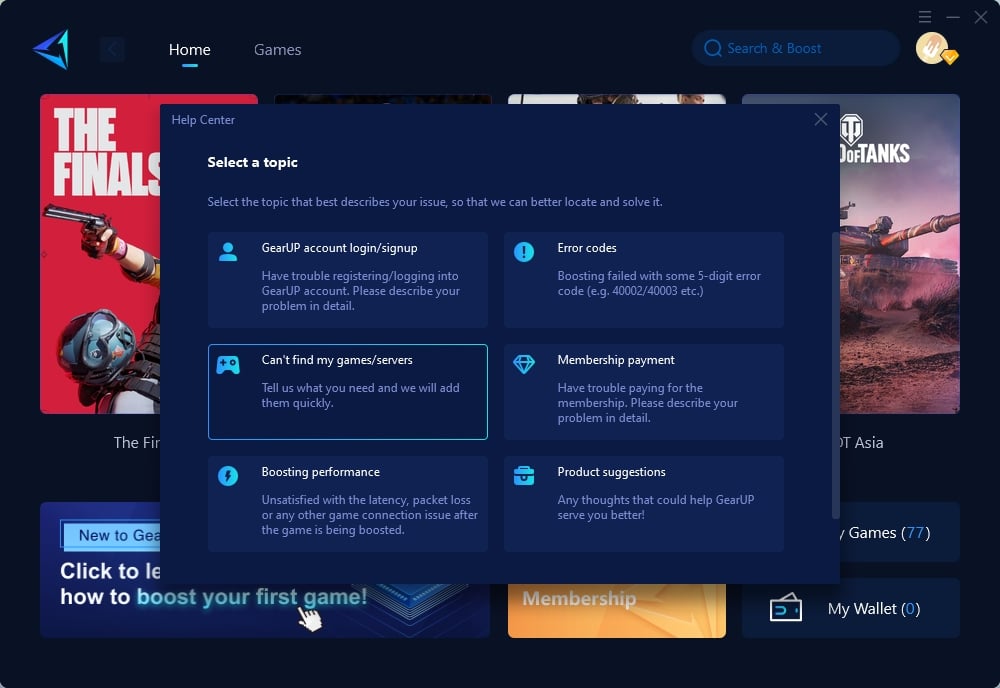Click the Product suggestions briefcase icon
This screenshot has width=1000, height=688.
[x=524, y=476]
